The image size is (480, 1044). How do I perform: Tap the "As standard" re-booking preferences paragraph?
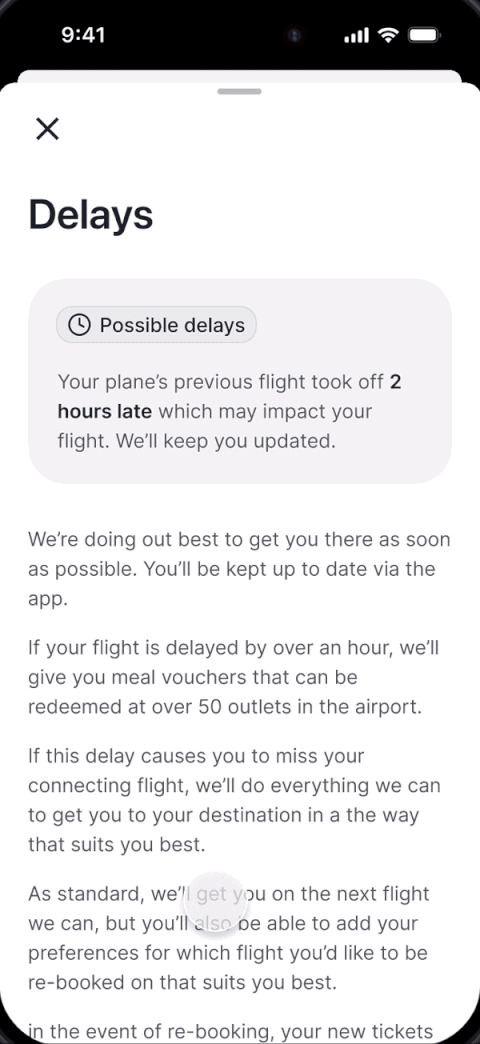[228, 937]
